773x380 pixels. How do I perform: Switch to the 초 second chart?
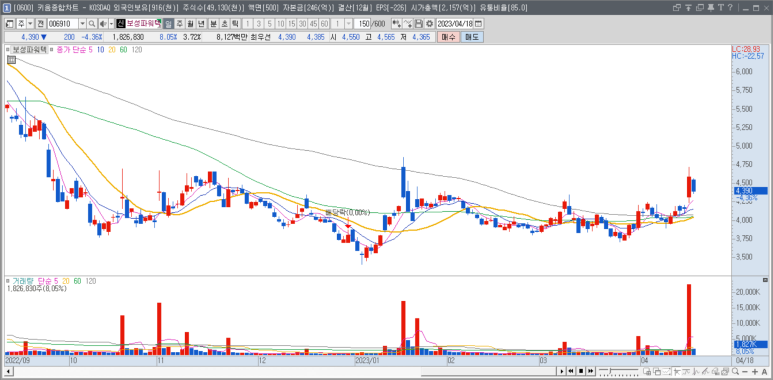pyautogui.click(x=224, y=24)
